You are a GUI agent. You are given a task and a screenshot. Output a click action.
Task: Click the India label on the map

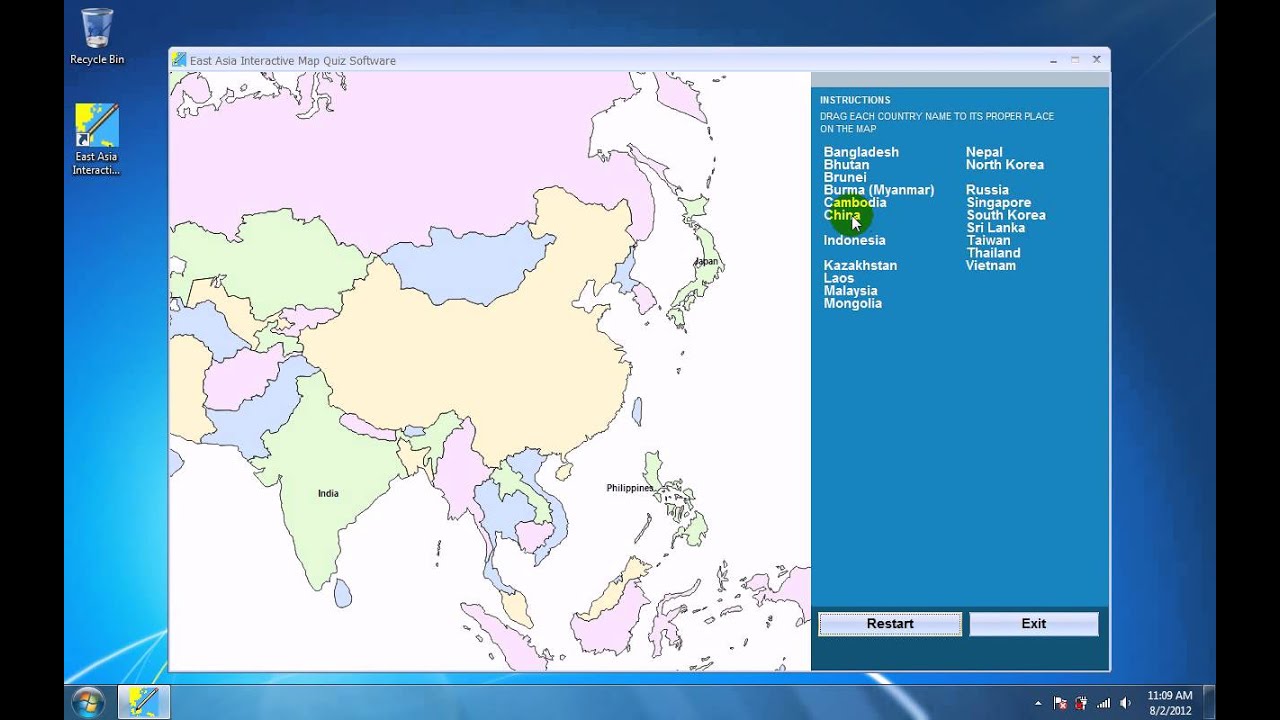tap(328, 493)
